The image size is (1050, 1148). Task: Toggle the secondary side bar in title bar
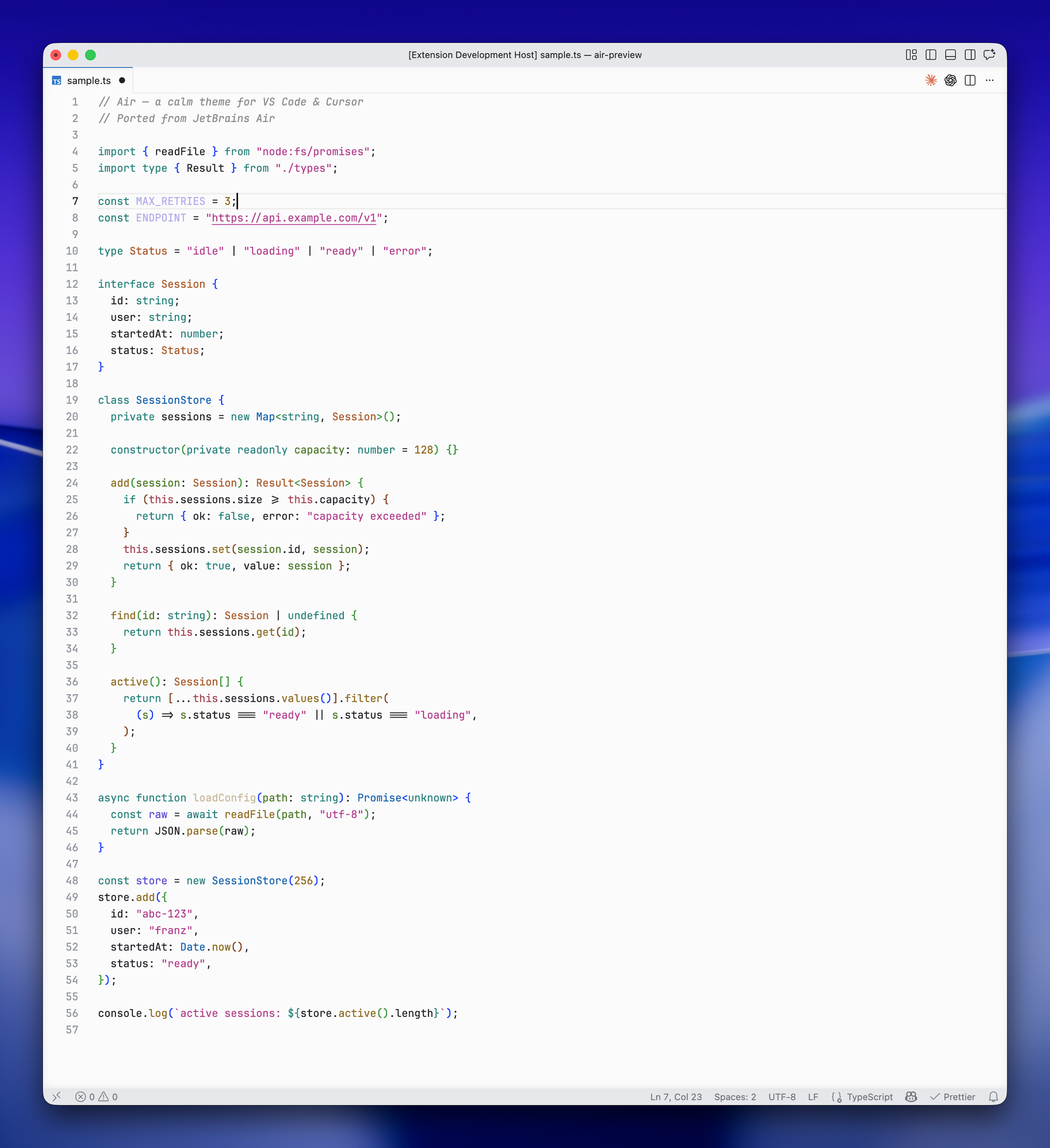tap(970, 55)
